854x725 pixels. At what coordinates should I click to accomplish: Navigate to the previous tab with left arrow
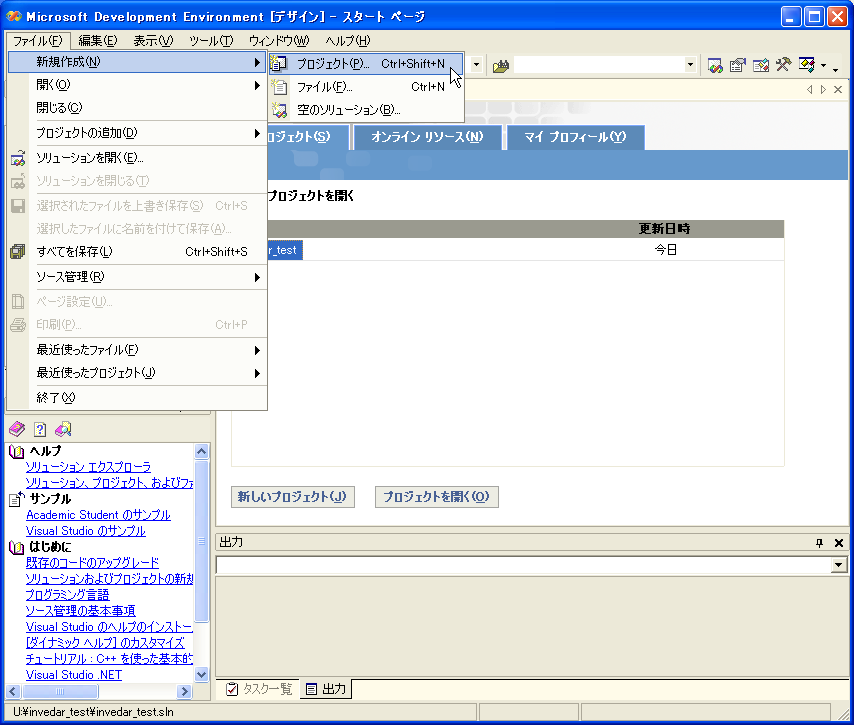[x=810, y=89]
